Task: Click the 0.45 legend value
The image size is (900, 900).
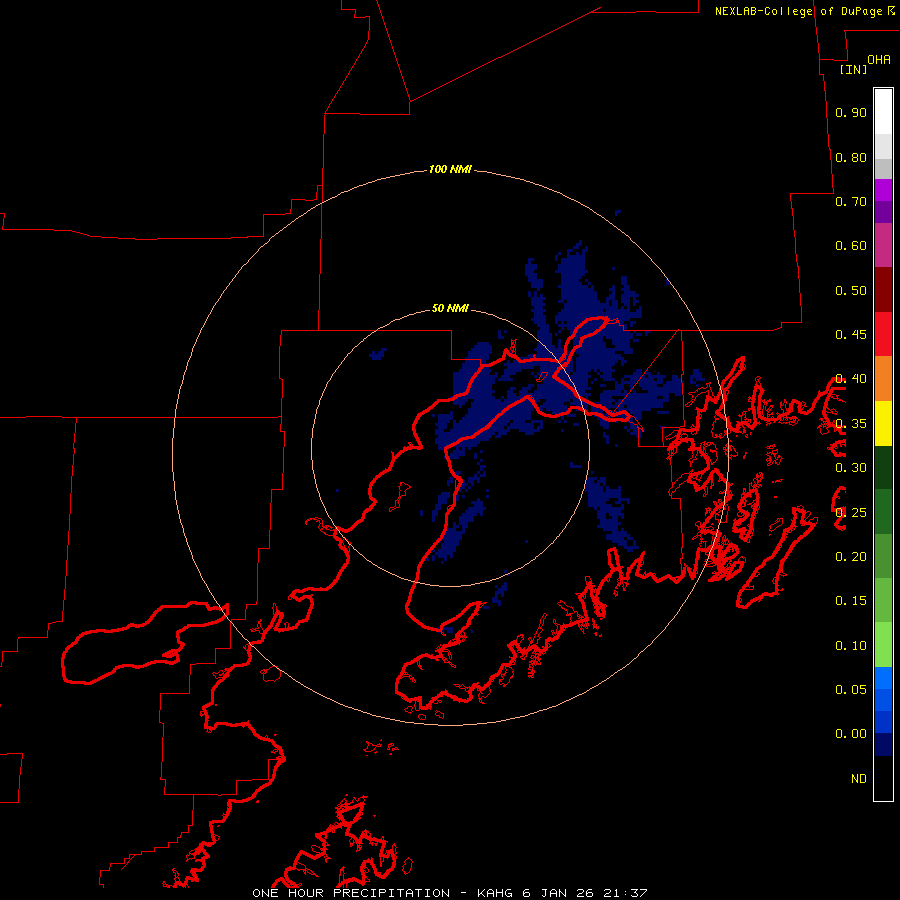Action: pos(851,335)
